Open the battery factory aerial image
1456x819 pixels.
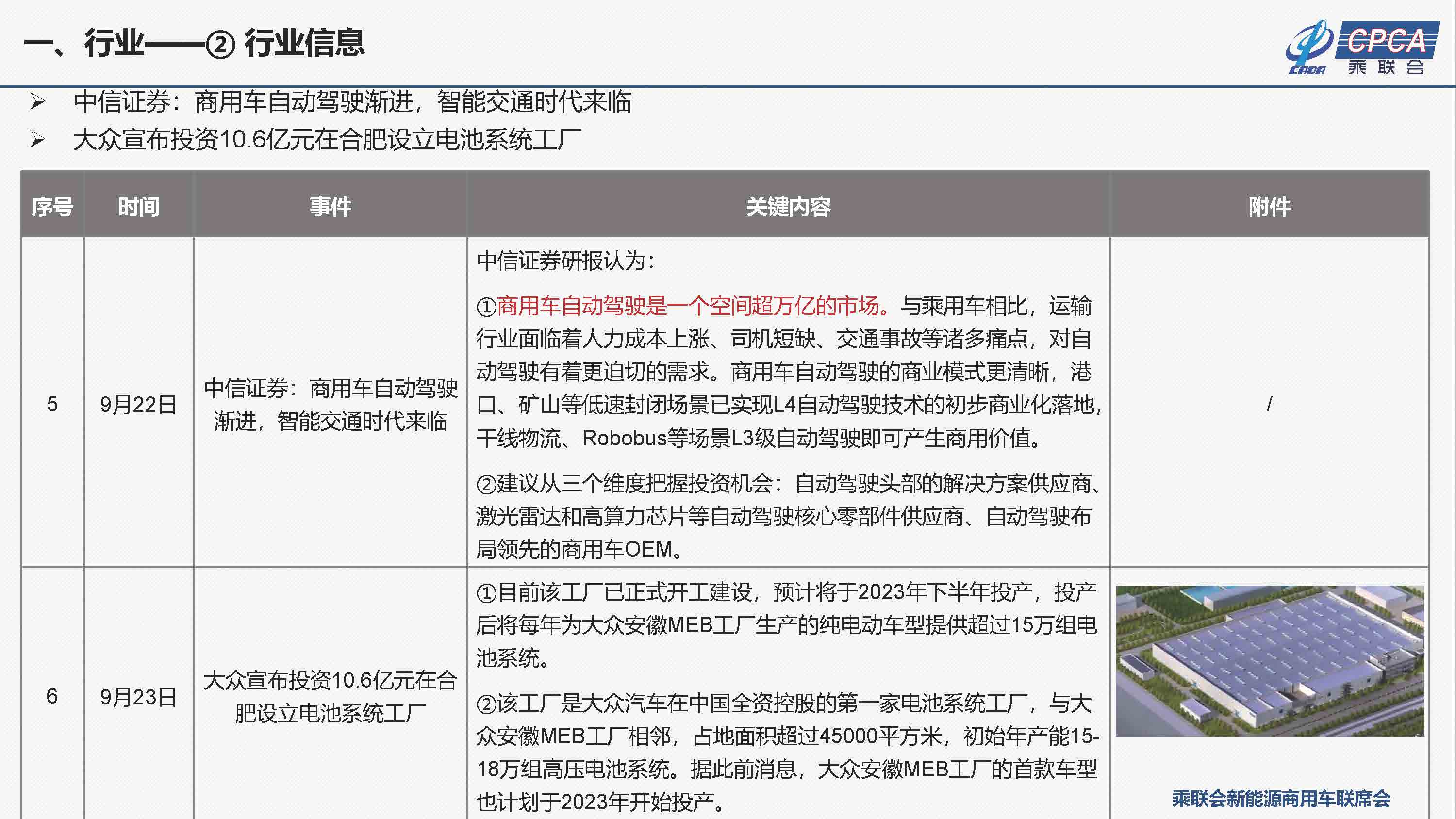[x=1270, y=661]
